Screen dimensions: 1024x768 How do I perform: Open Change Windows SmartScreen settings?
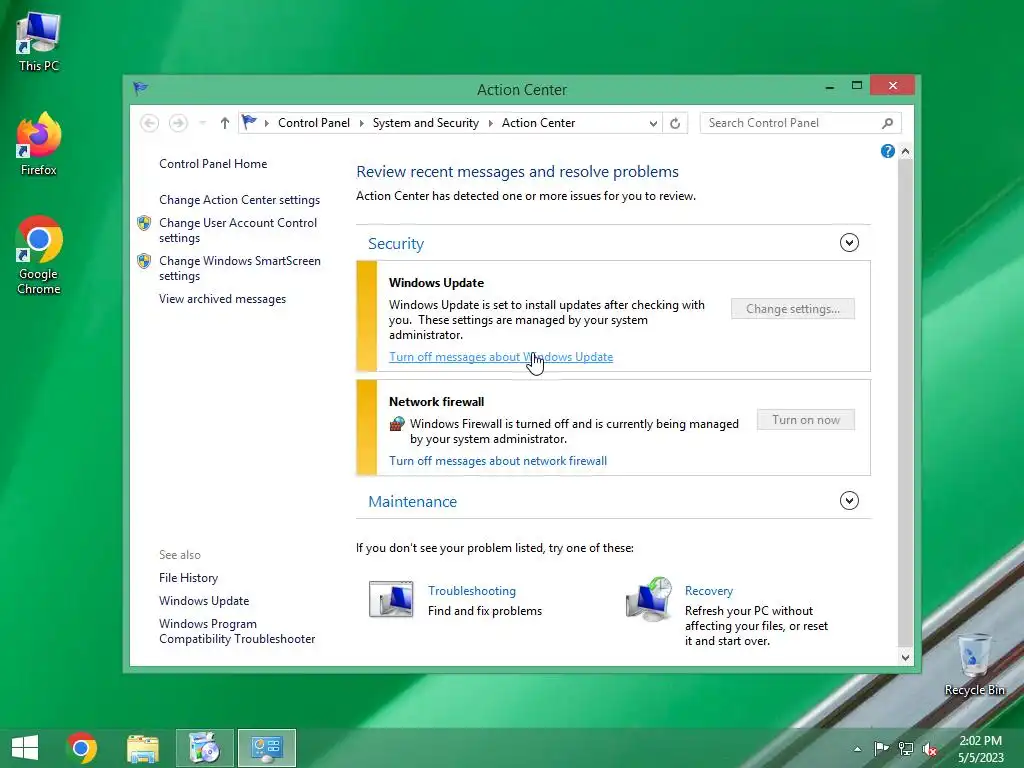[x=240, y=268]
